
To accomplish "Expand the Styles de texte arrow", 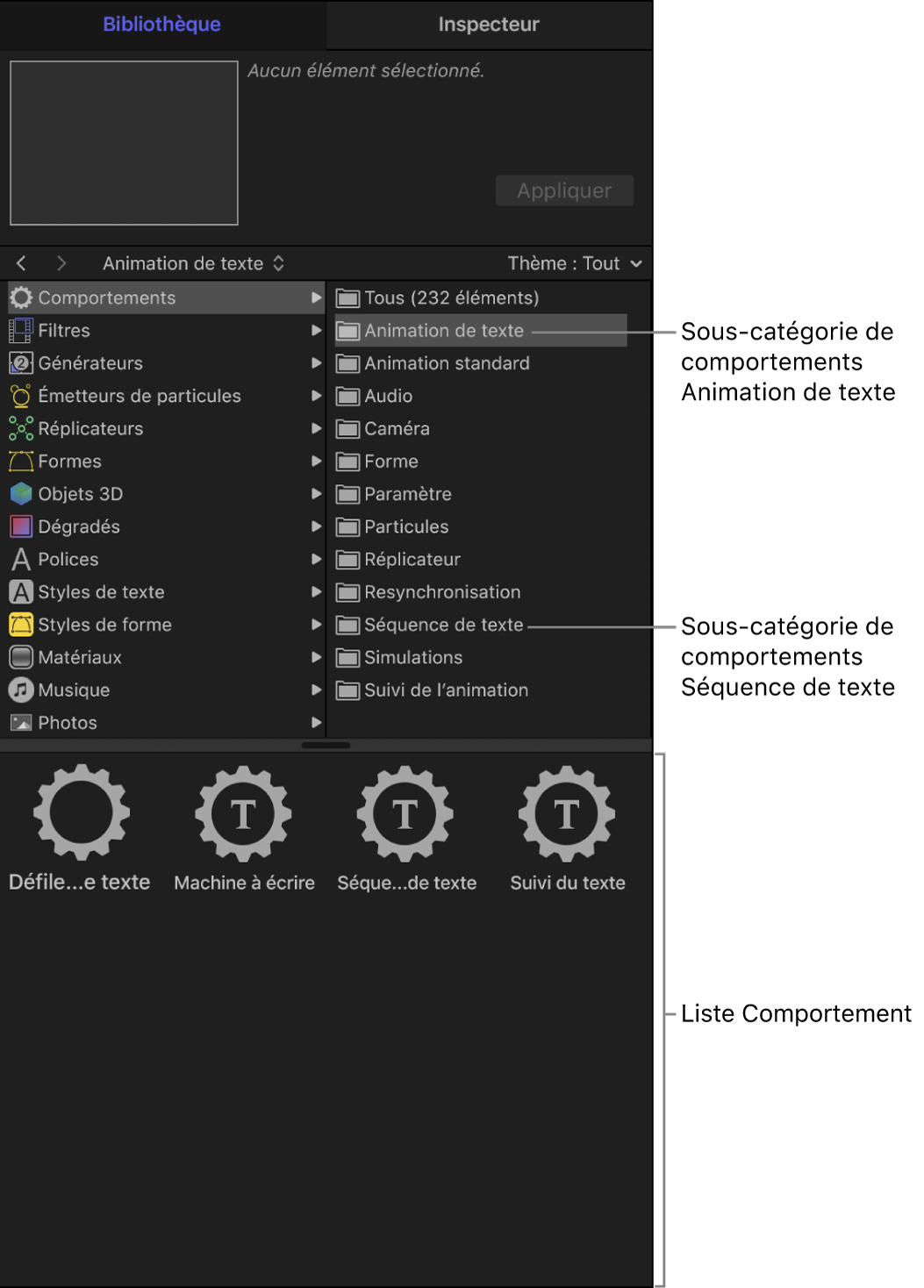I will pos(316,592).
